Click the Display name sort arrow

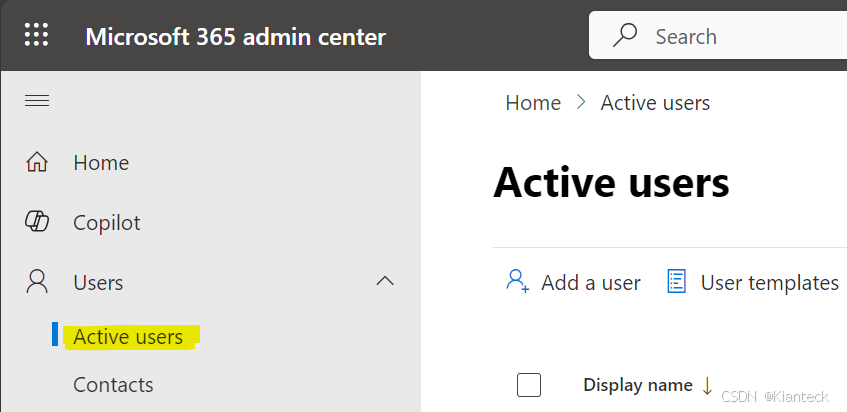[x=707, y=386]
